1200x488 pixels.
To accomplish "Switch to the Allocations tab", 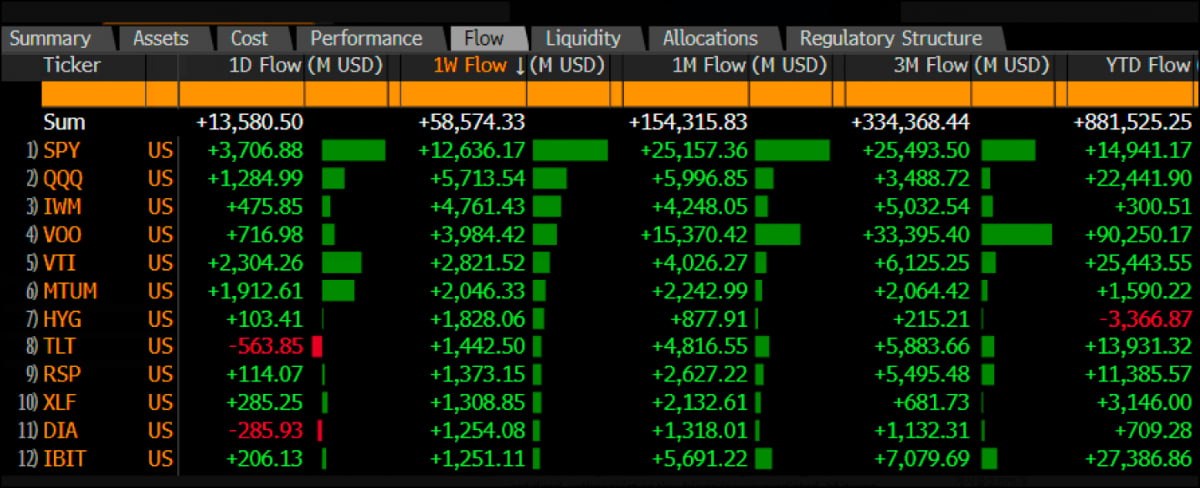I will tap(710, 39).
